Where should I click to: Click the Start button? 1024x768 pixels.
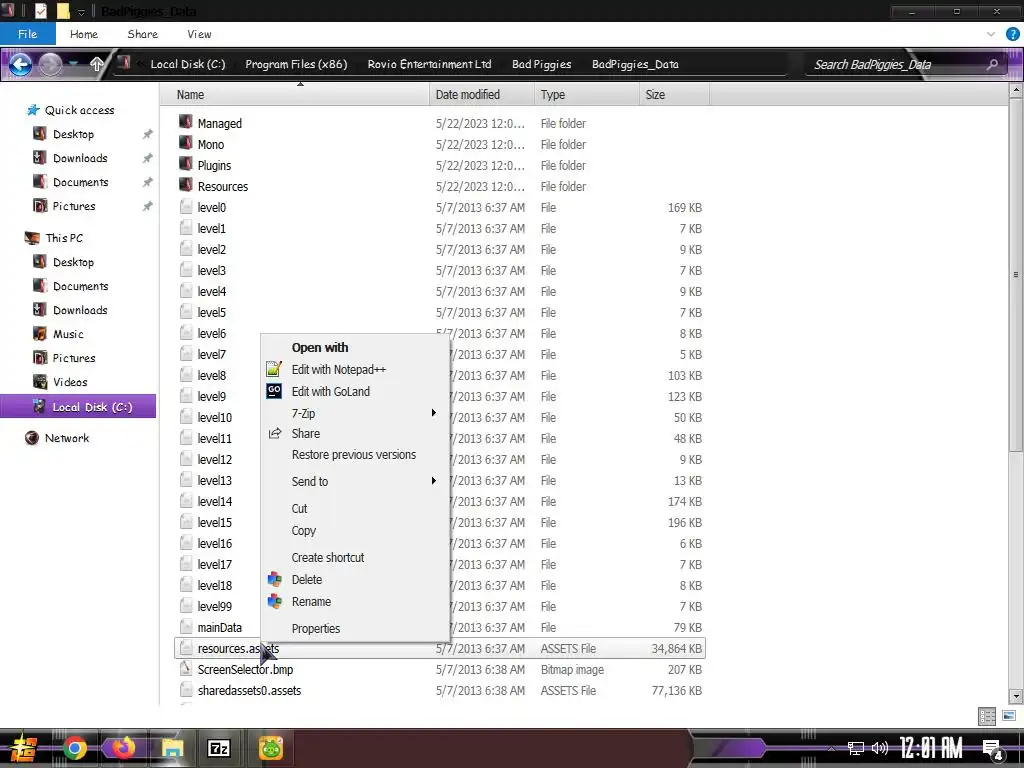tap(23, 748)
